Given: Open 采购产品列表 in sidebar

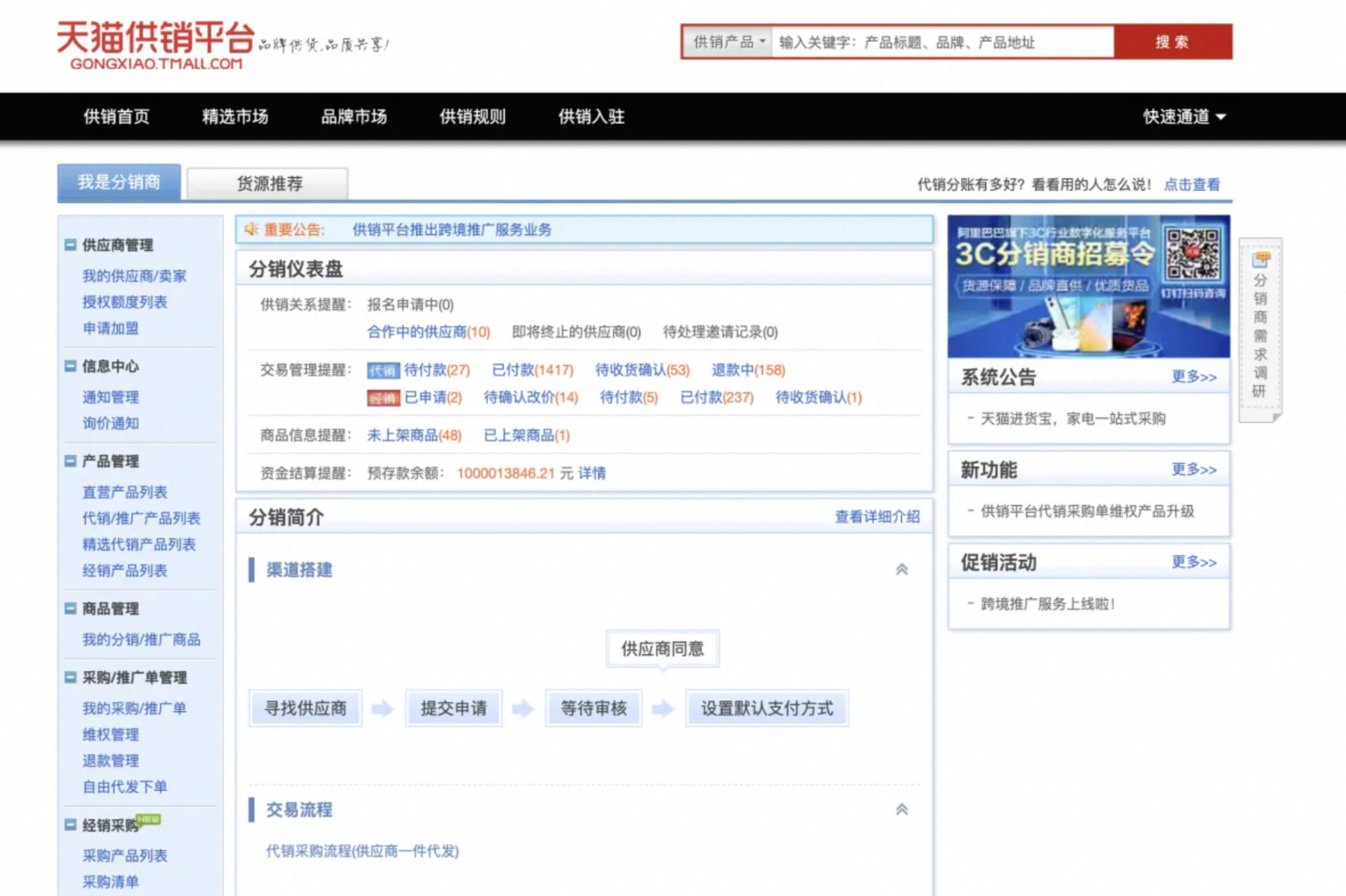Looking at the screenshot, I should (125, 856).
